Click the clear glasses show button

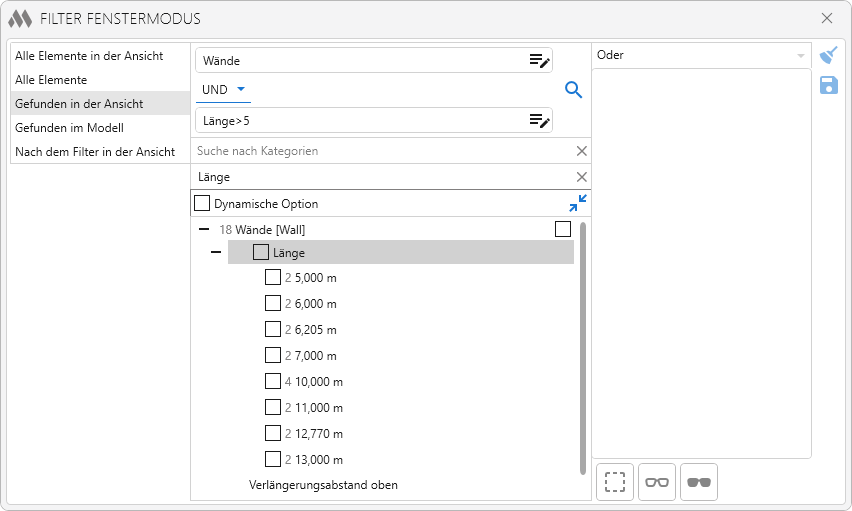coord(656,482)
